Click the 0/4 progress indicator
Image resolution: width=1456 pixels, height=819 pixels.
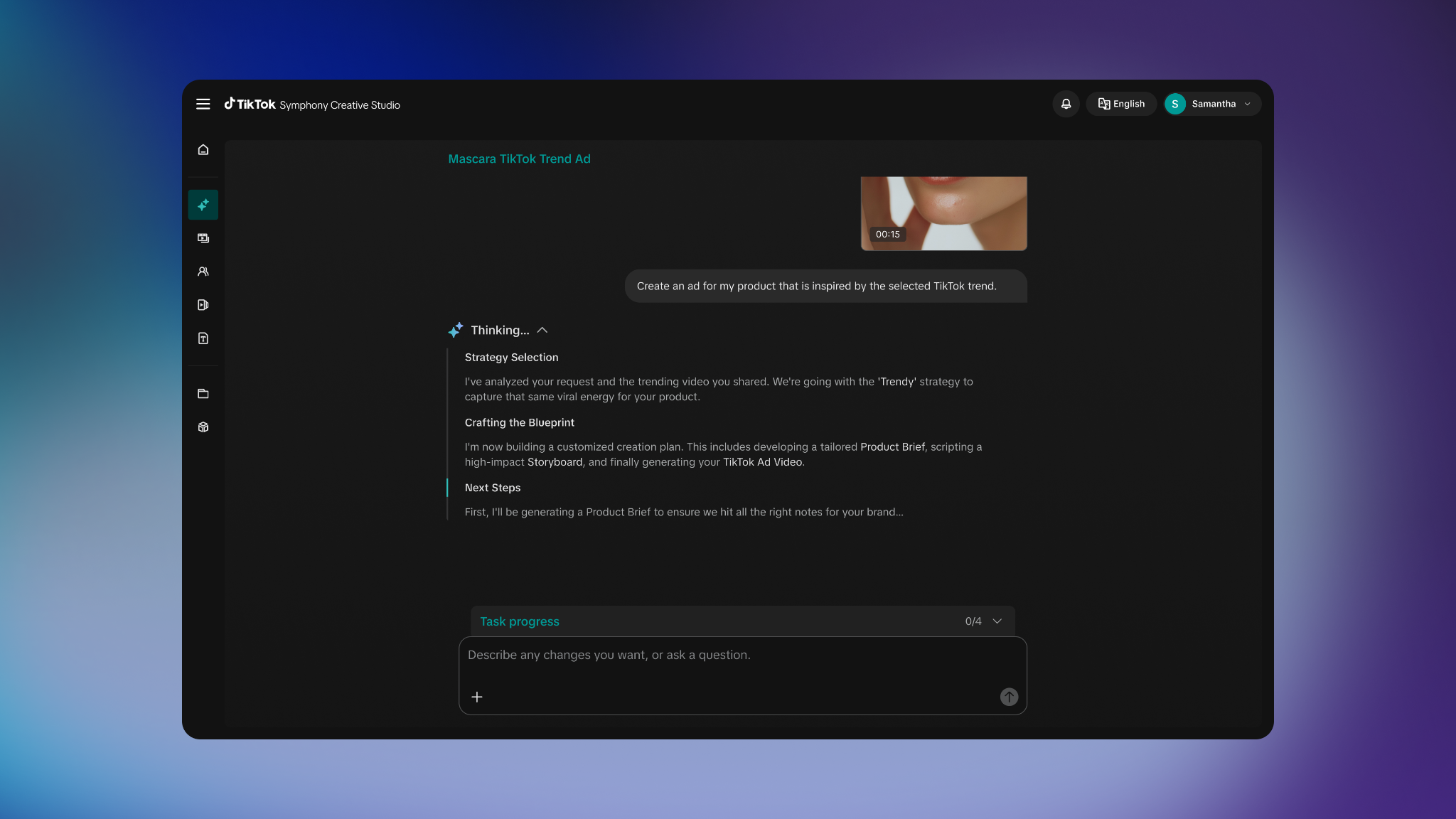974,621
